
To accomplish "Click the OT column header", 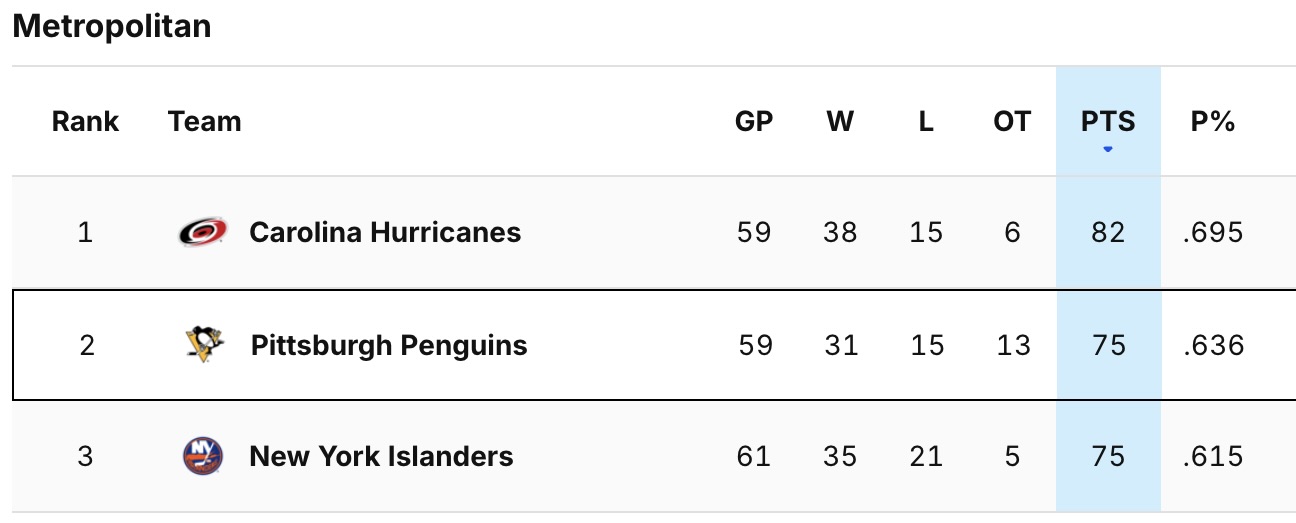I will coord(1012,122).
